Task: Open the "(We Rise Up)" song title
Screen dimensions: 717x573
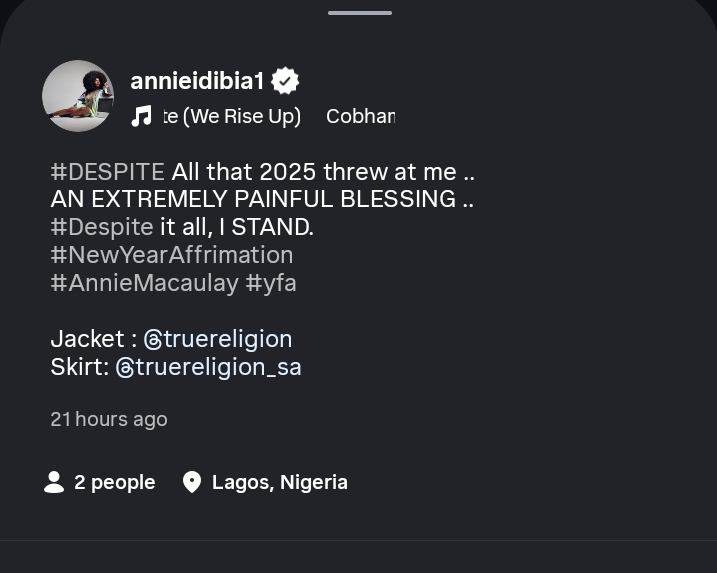Action: point(231,116)
